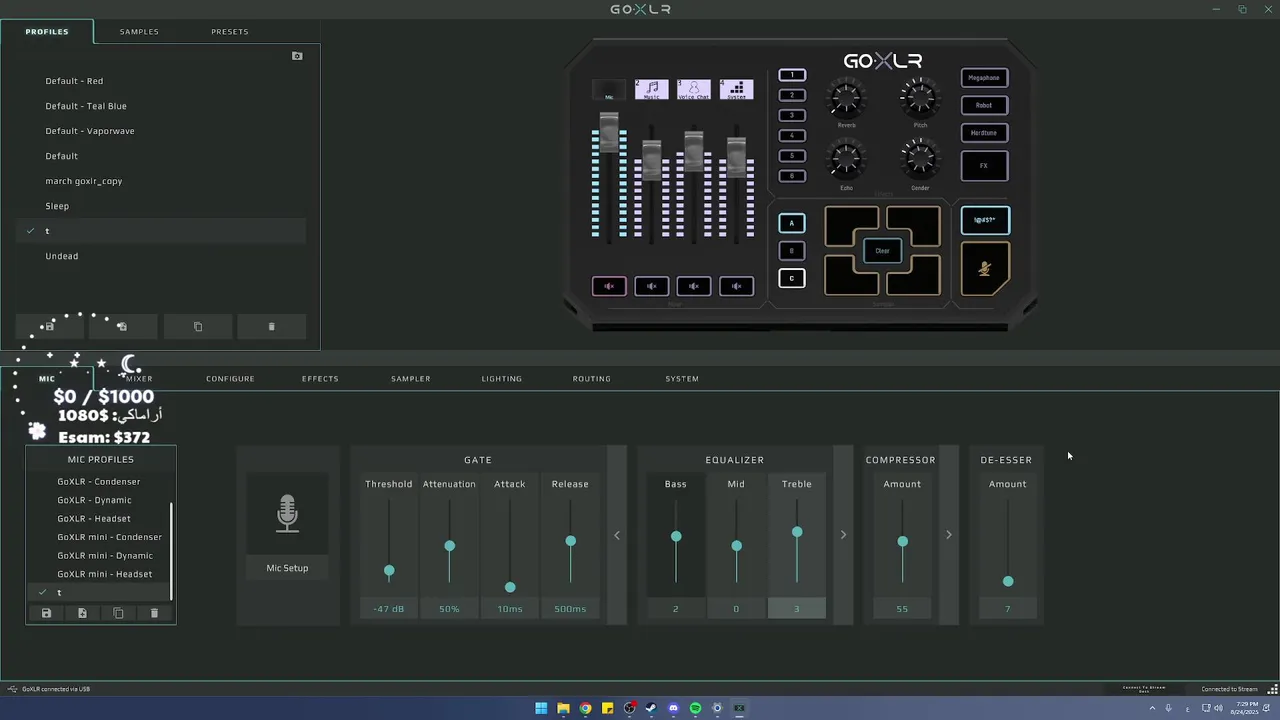Screen dimensions: 1280x720
Task: Switch to the Presets tab
Action: pos(230,32)
